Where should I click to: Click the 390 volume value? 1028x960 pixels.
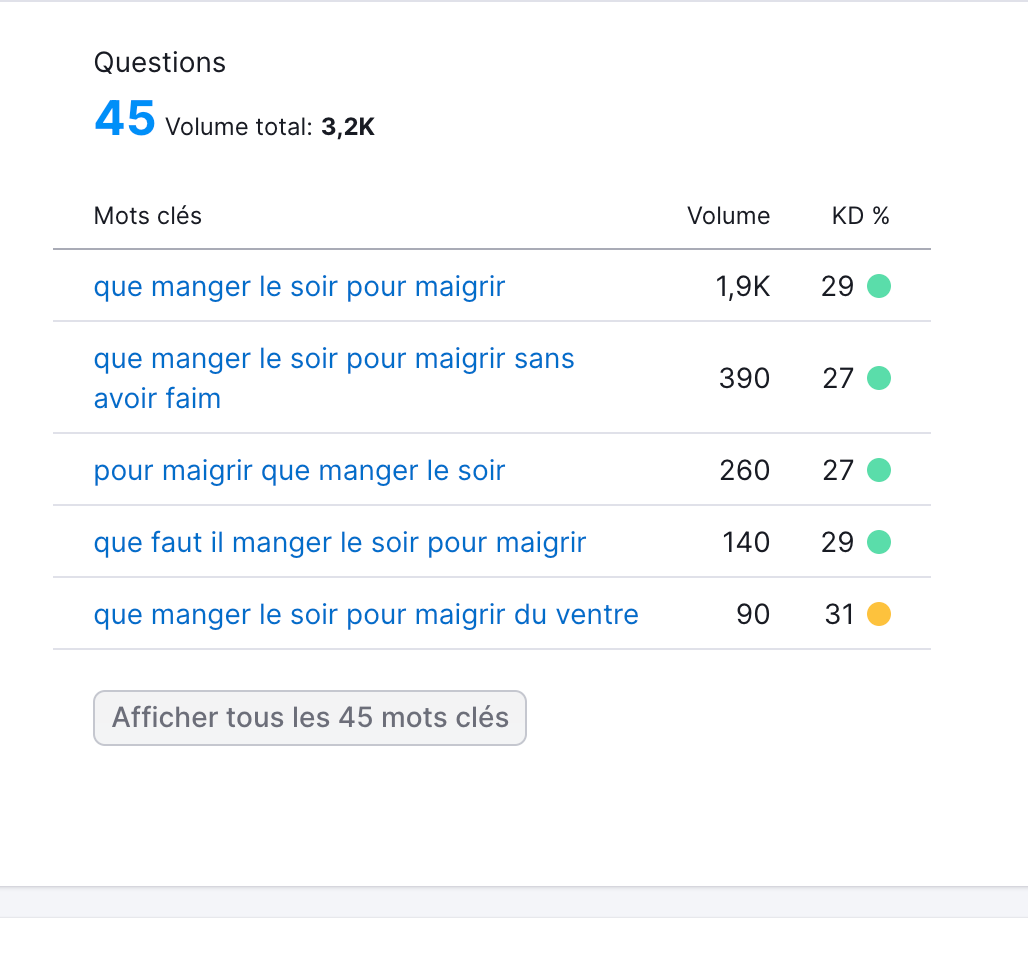click(x=744, y=378)
